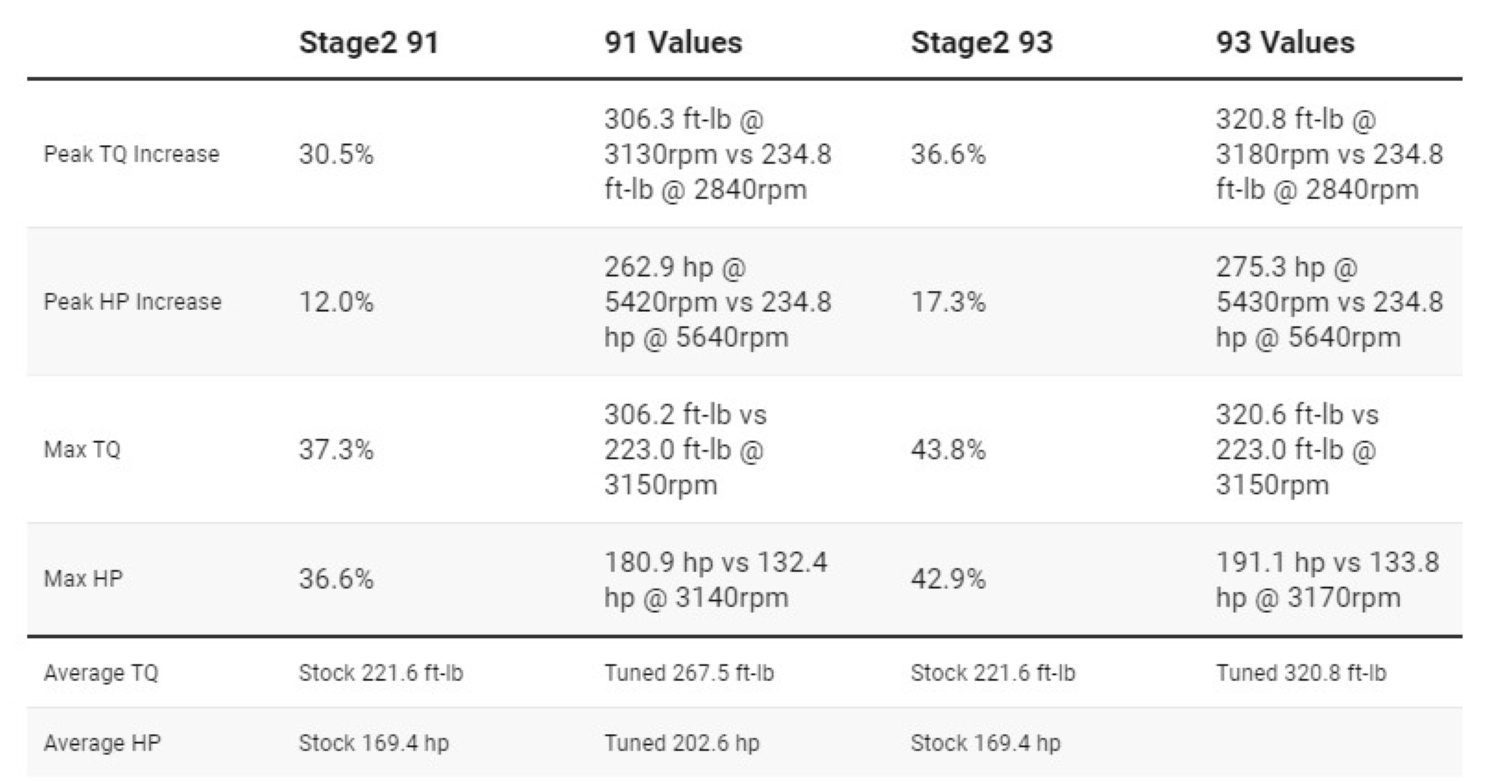The width and height of the screenshot is (1500, 781).
Task: Click the 43.8% Max TQ value
Action: click(x=948, y=450)
